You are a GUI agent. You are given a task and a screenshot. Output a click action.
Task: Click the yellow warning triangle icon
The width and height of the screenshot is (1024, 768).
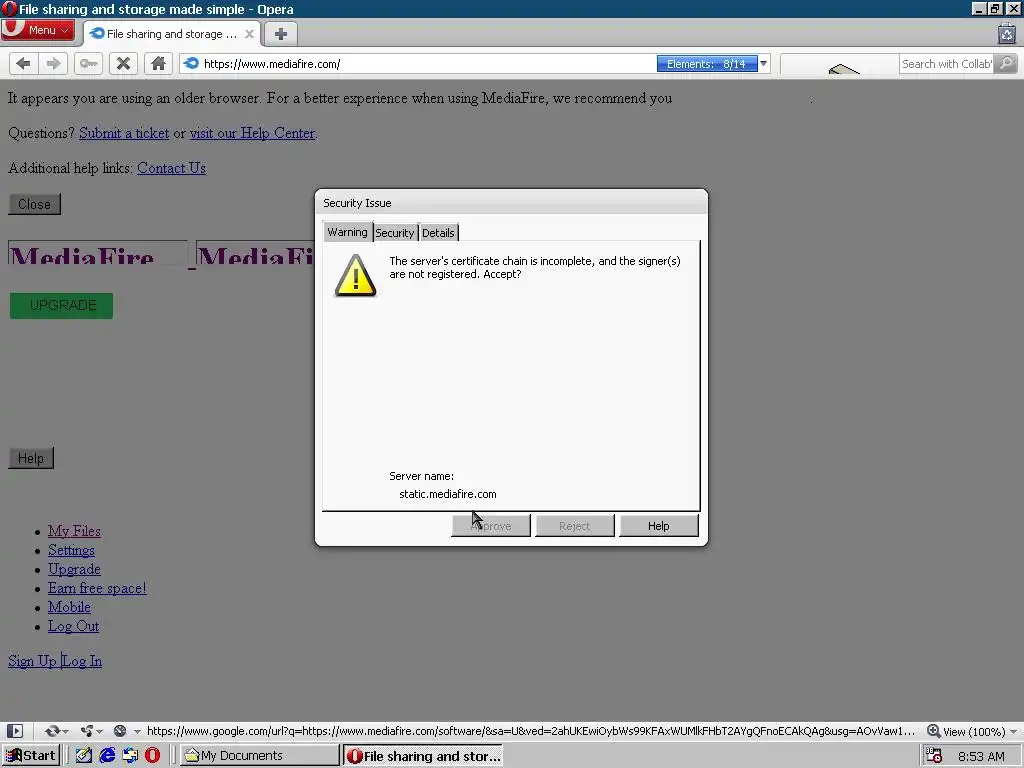pyautogui.click(x=355, y=276)
